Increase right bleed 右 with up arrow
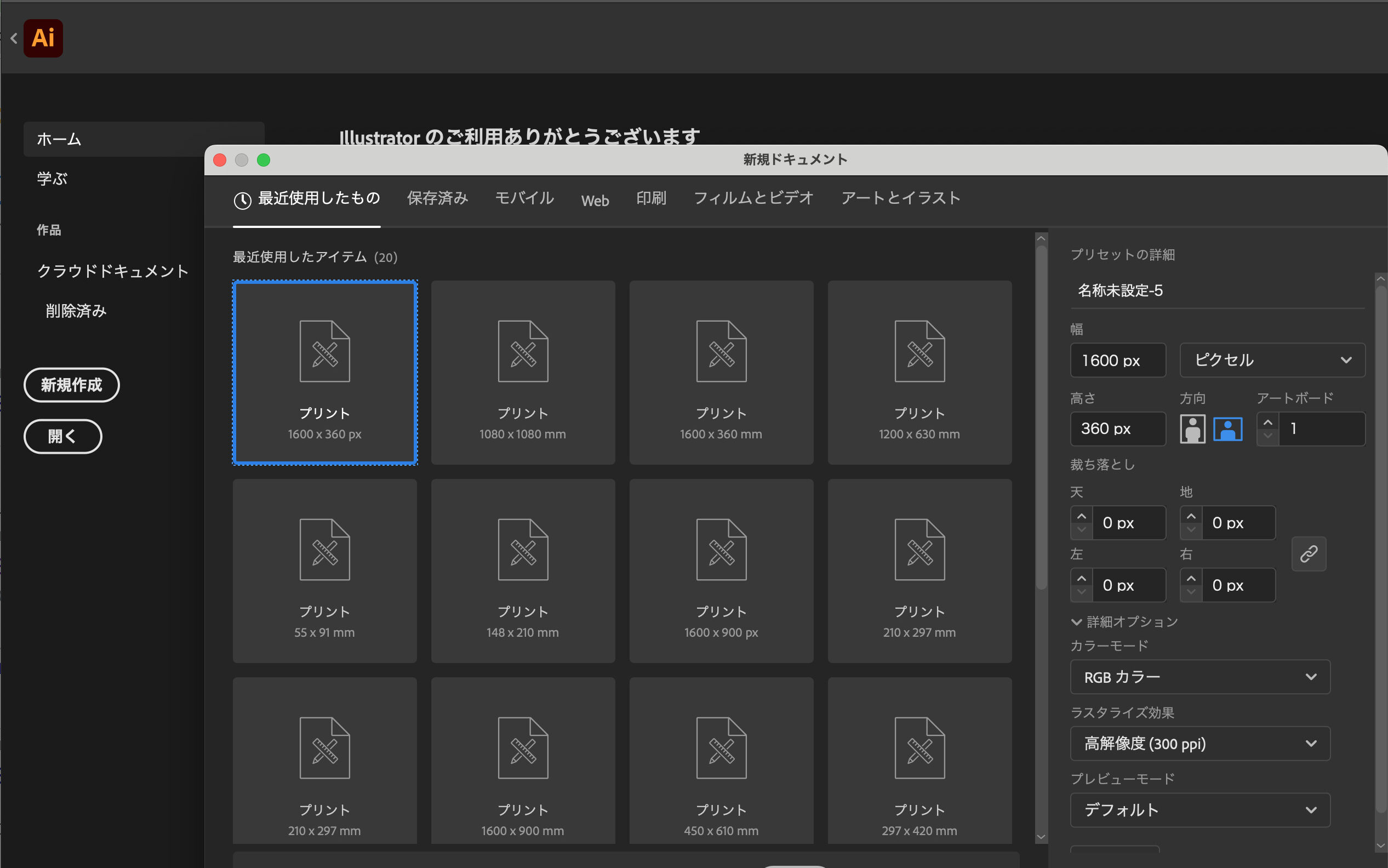This screenshot has height=868, width=1388. 1191,578
